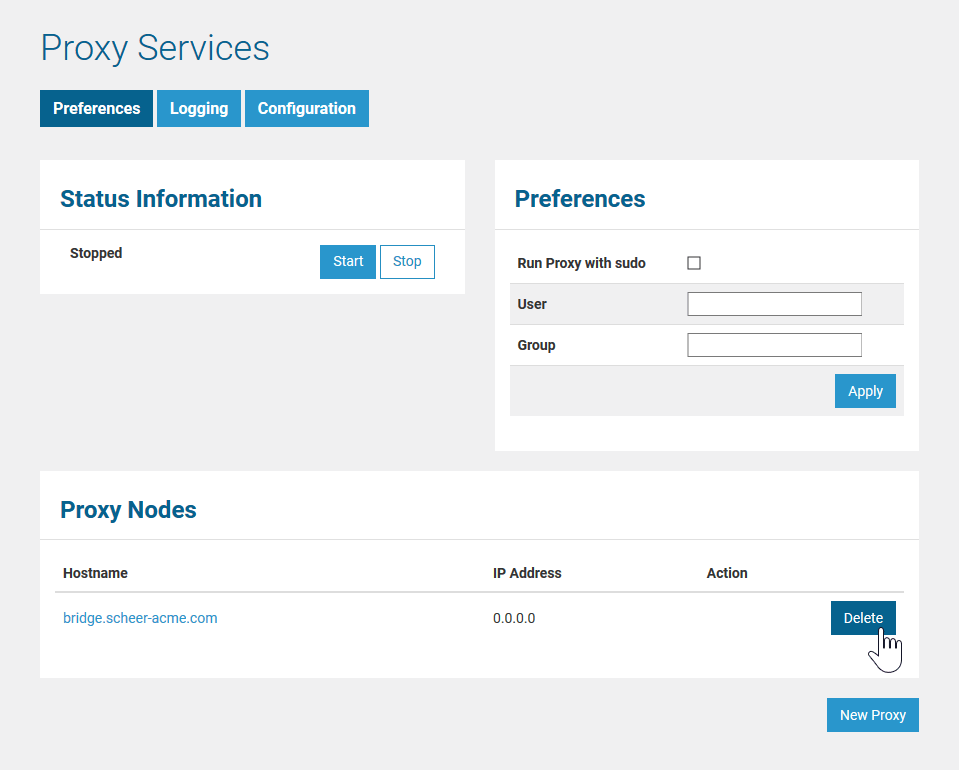The width and height of the screenshot is (959, 770).
Task: Click the Start button
Action: point(348,261)
